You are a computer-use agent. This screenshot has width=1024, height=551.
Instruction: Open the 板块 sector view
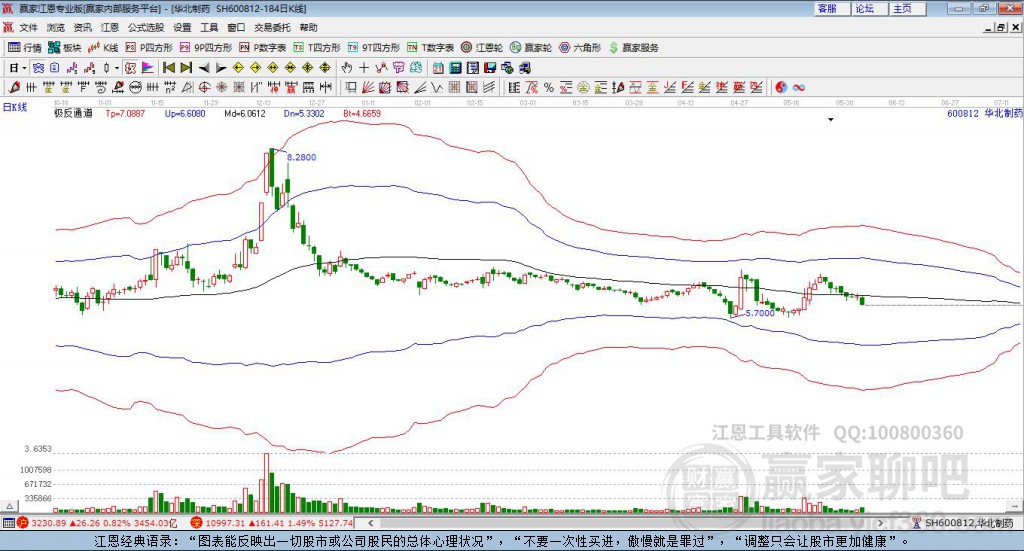click(65, 48)
